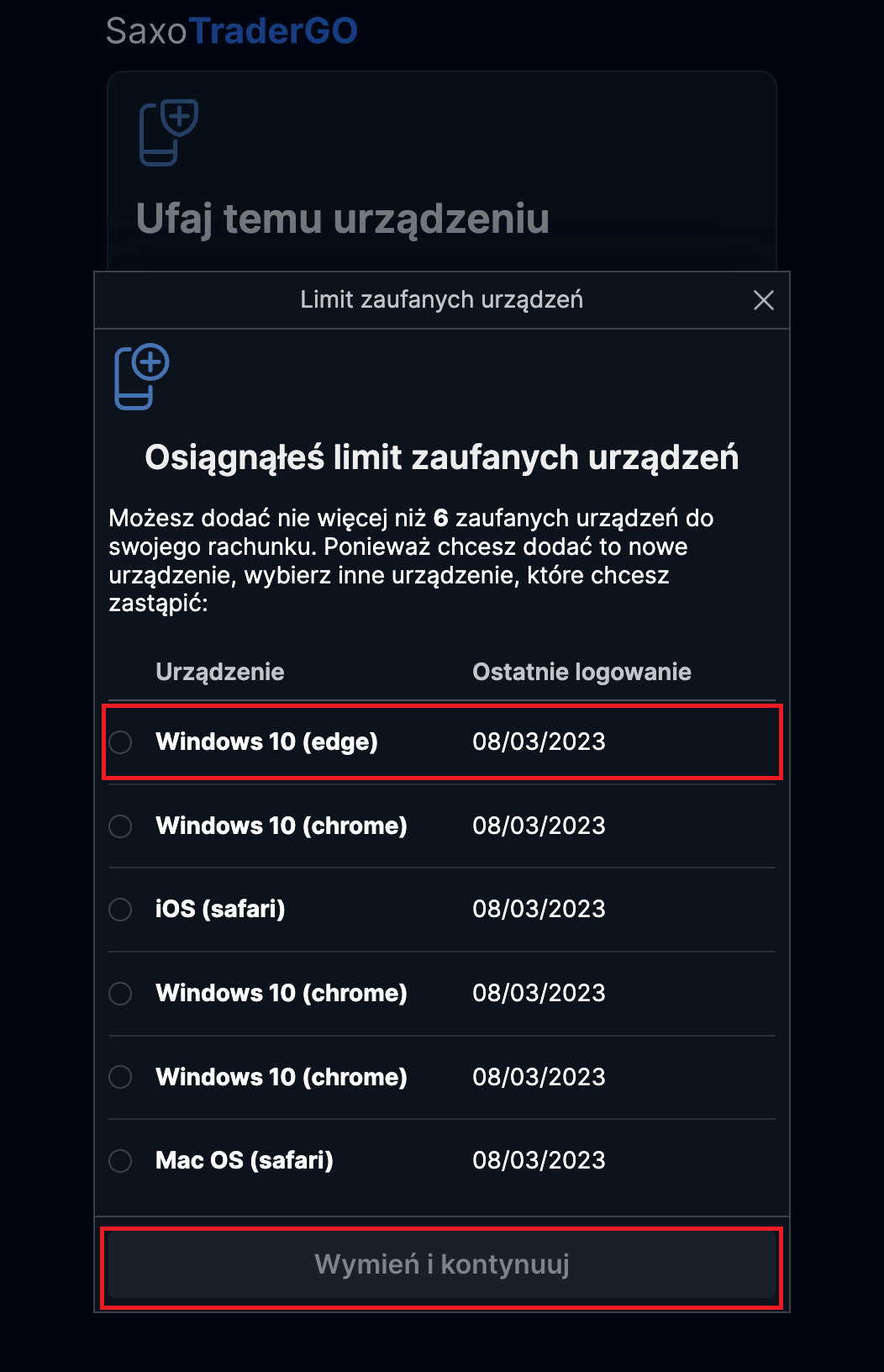Click the Ufaj temu urządzeniu heading
The image size is (884, 1372).
pyautogui.click(x=343, y=219)
